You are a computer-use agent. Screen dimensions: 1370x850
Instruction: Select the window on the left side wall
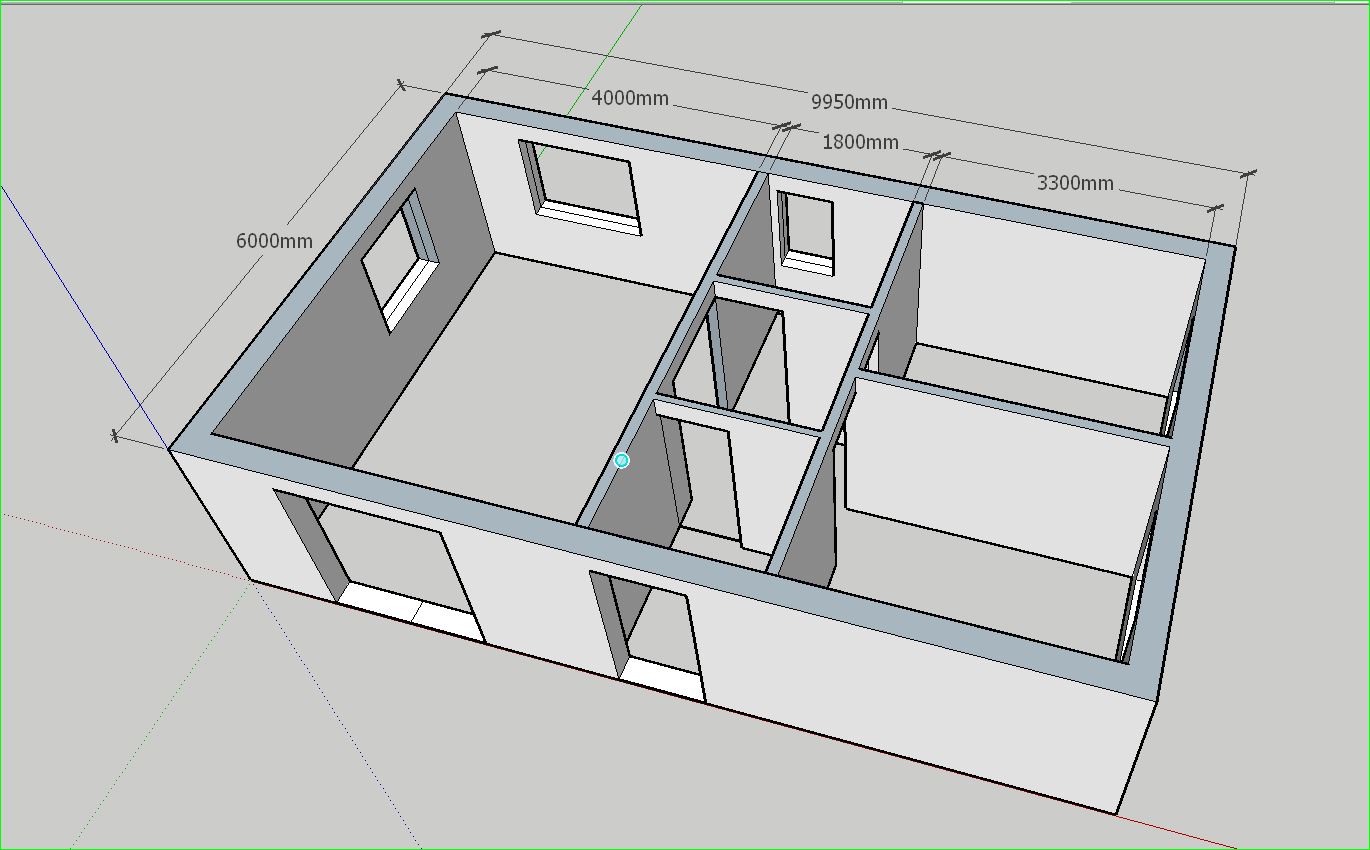click(398, 260)
